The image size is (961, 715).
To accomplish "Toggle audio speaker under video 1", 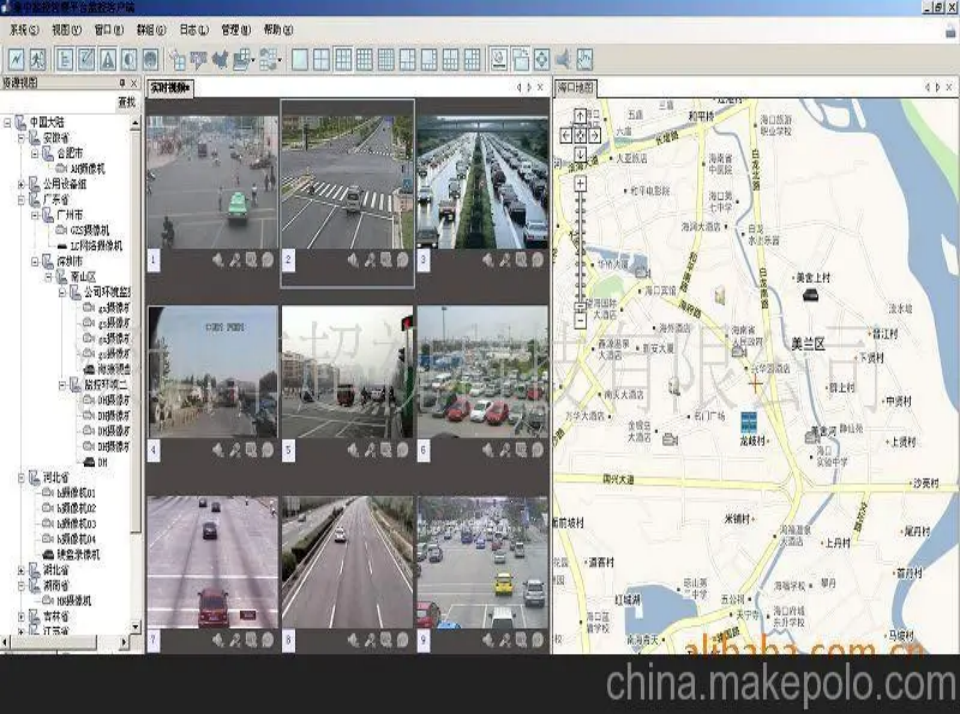I will coord(217,260).
